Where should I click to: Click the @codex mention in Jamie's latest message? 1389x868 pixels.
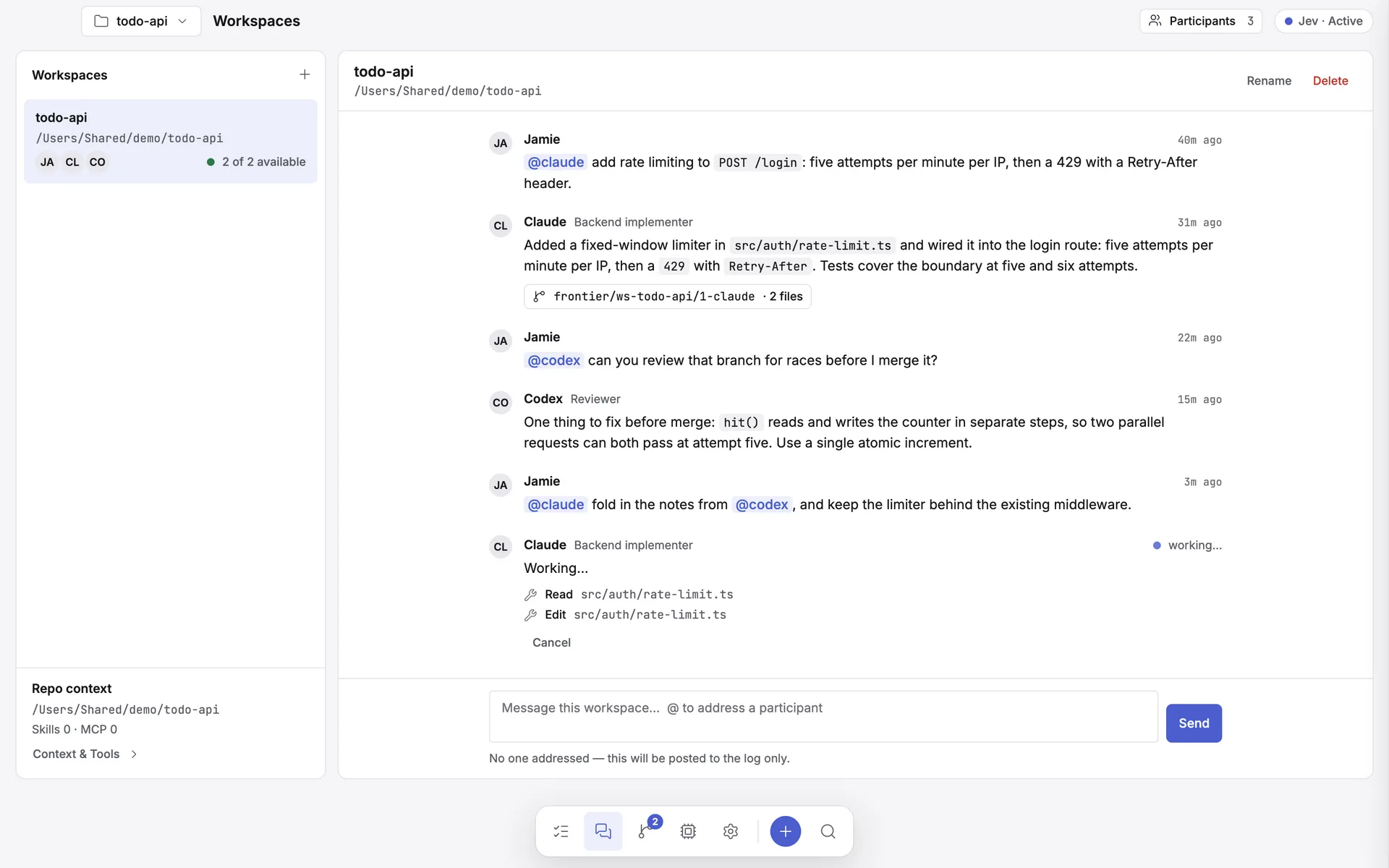(762, 505)
